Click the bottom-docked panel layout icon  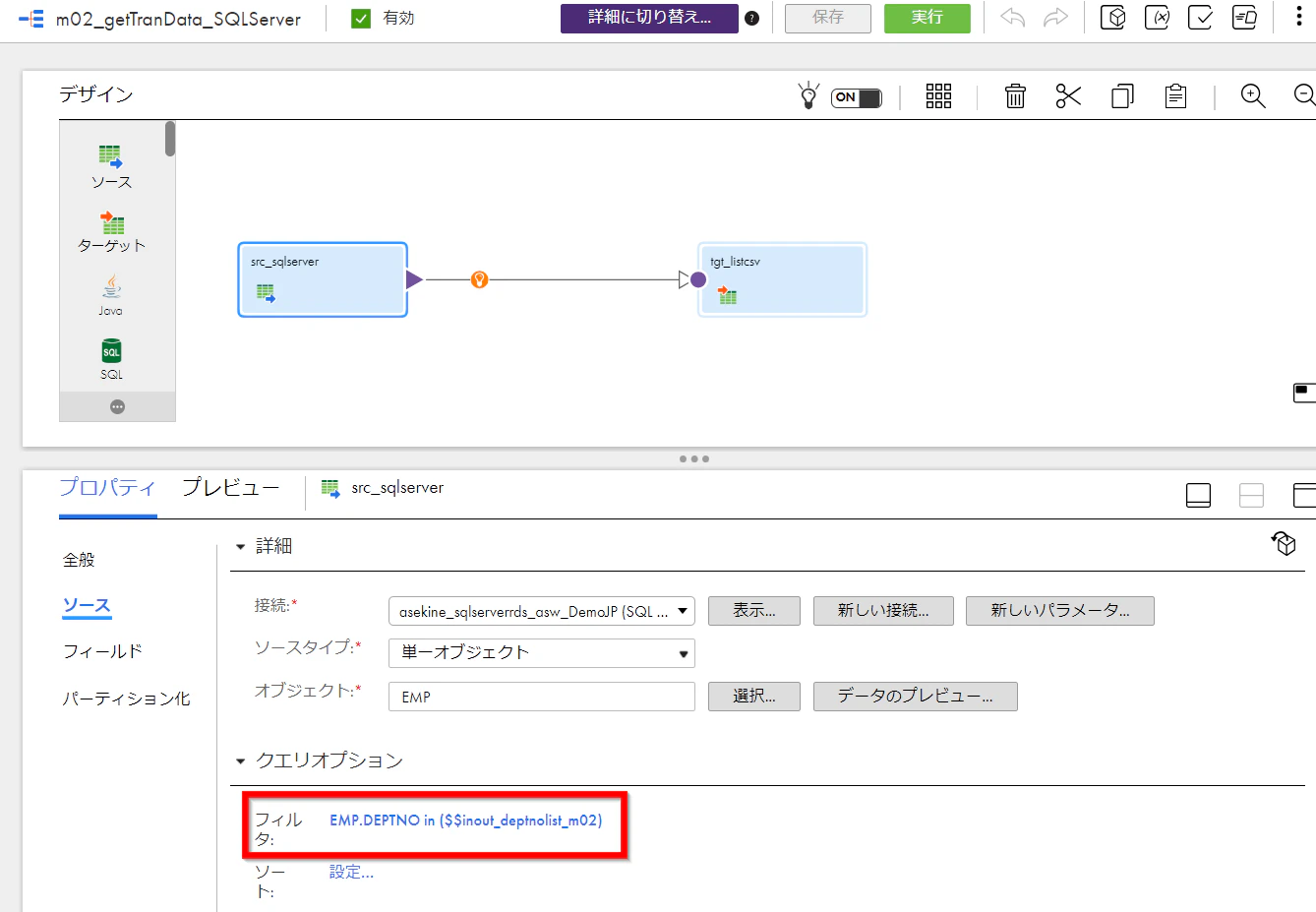coord(1198,495)
